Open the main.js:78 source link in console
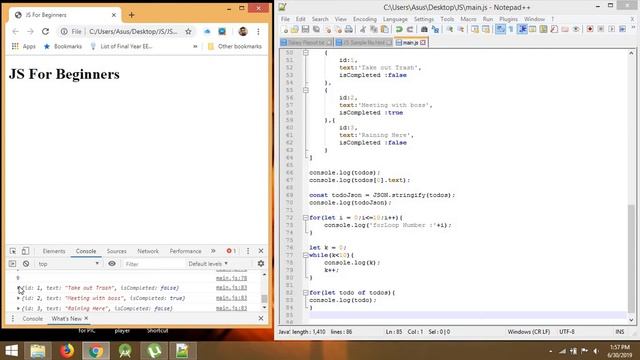Viewport: 640px width, 360px height. (x=231, y=278)
